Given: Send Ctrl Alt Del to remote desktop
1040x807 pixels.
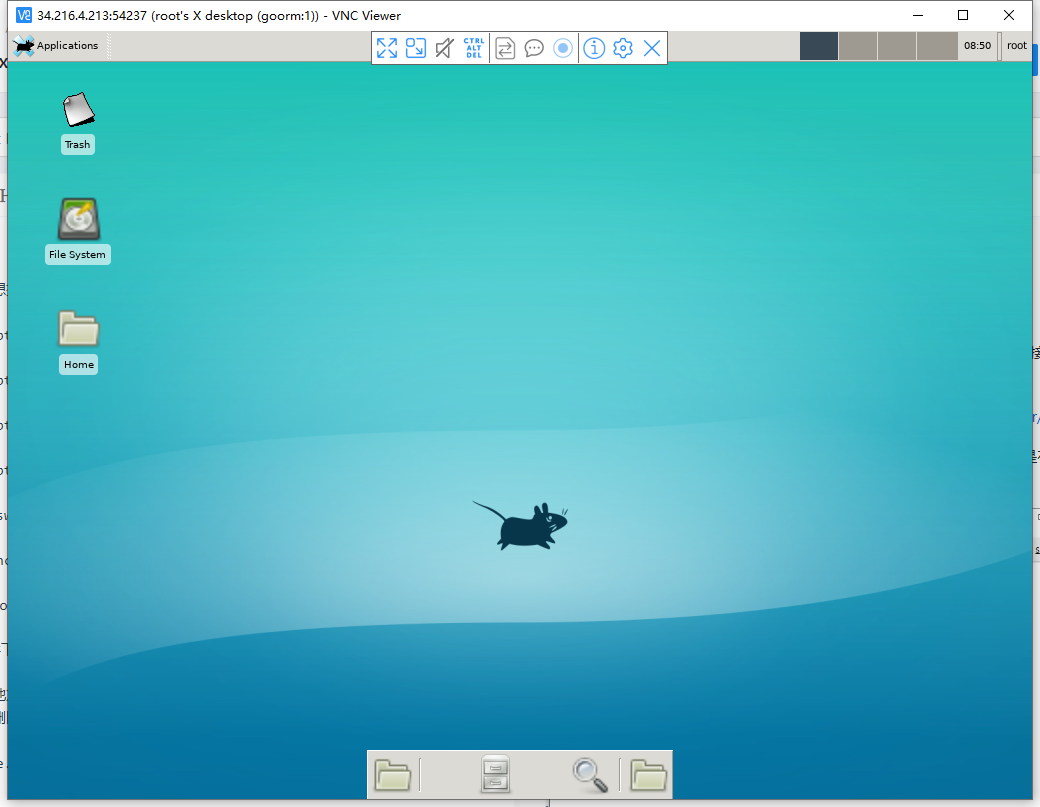Looking at the screenshot, I should (474, 48).
